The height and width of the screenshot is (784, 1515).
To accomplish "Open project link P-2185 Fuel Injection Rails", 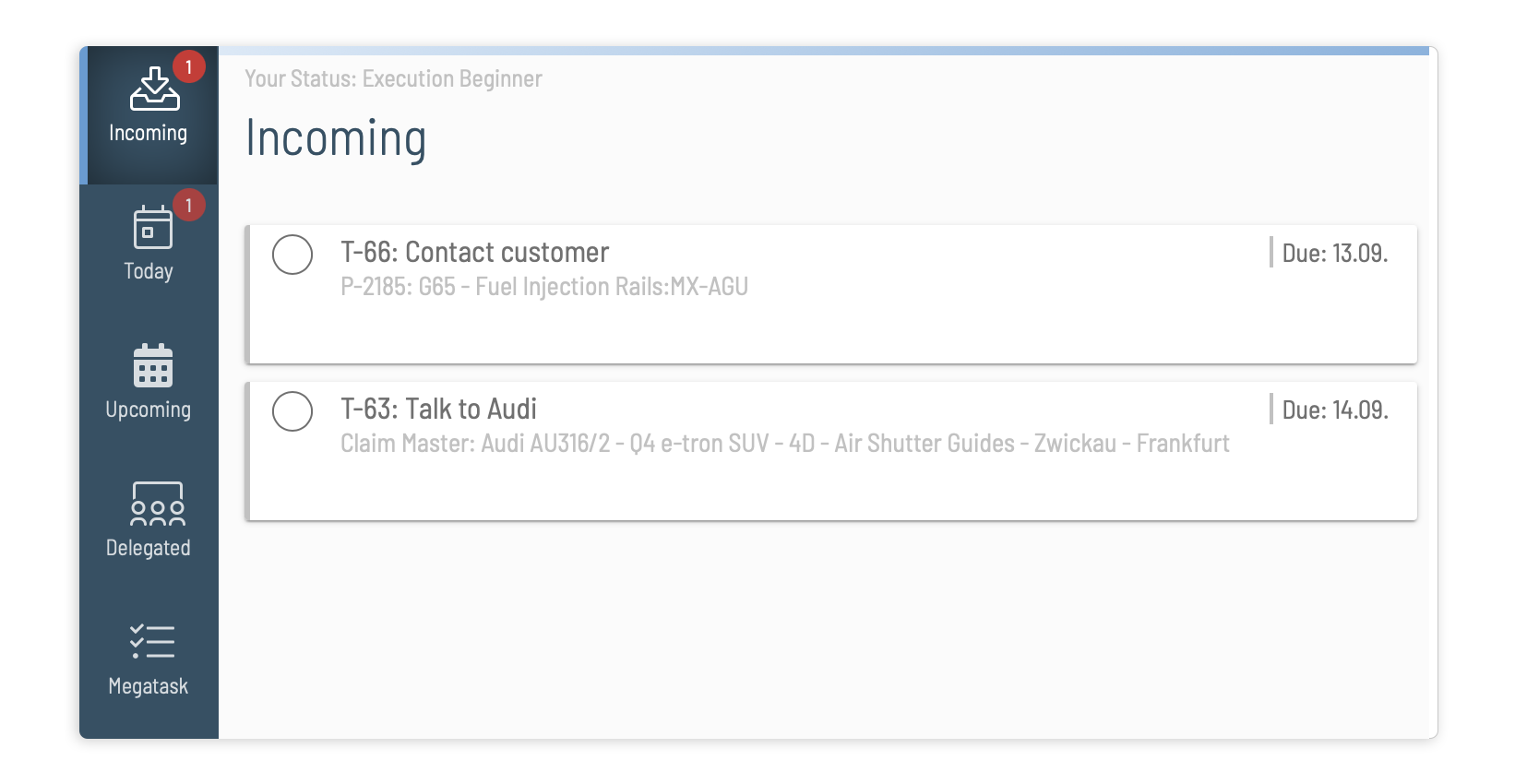I will [x=544, y=287].
